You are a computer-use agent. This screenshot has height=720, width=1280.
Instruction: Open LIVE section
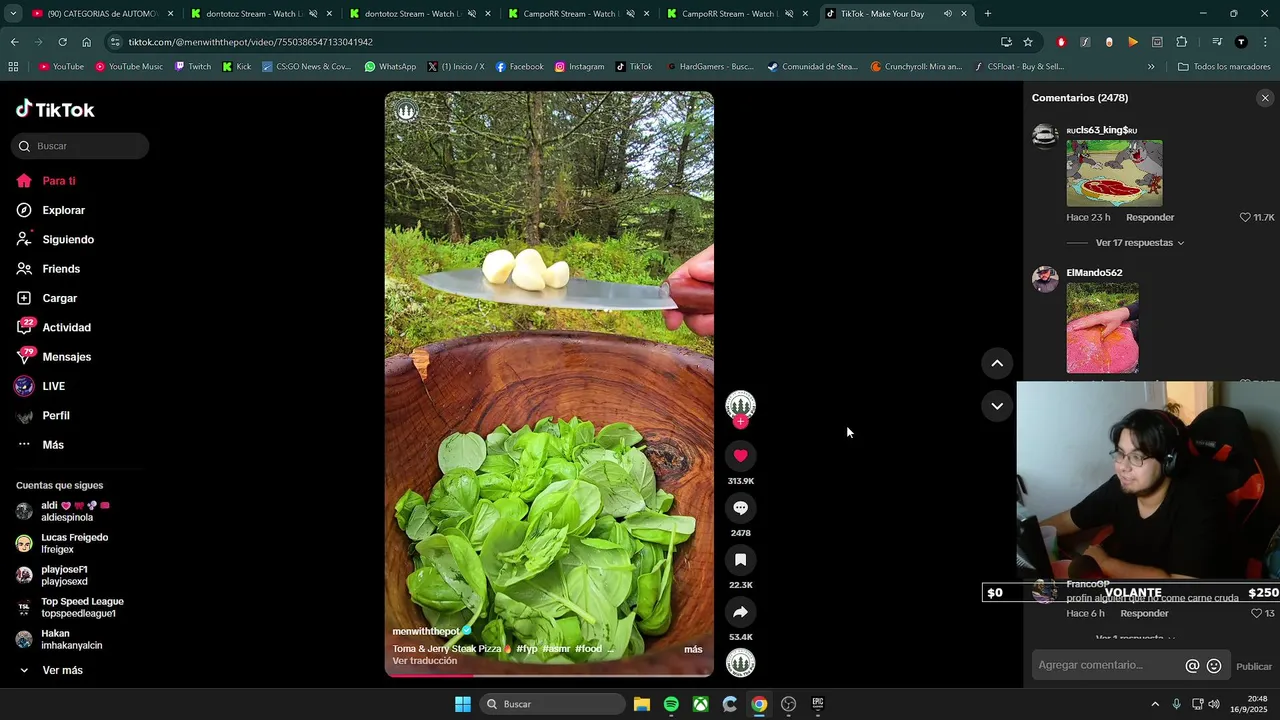pyautogui.click(x=53, y=386)
